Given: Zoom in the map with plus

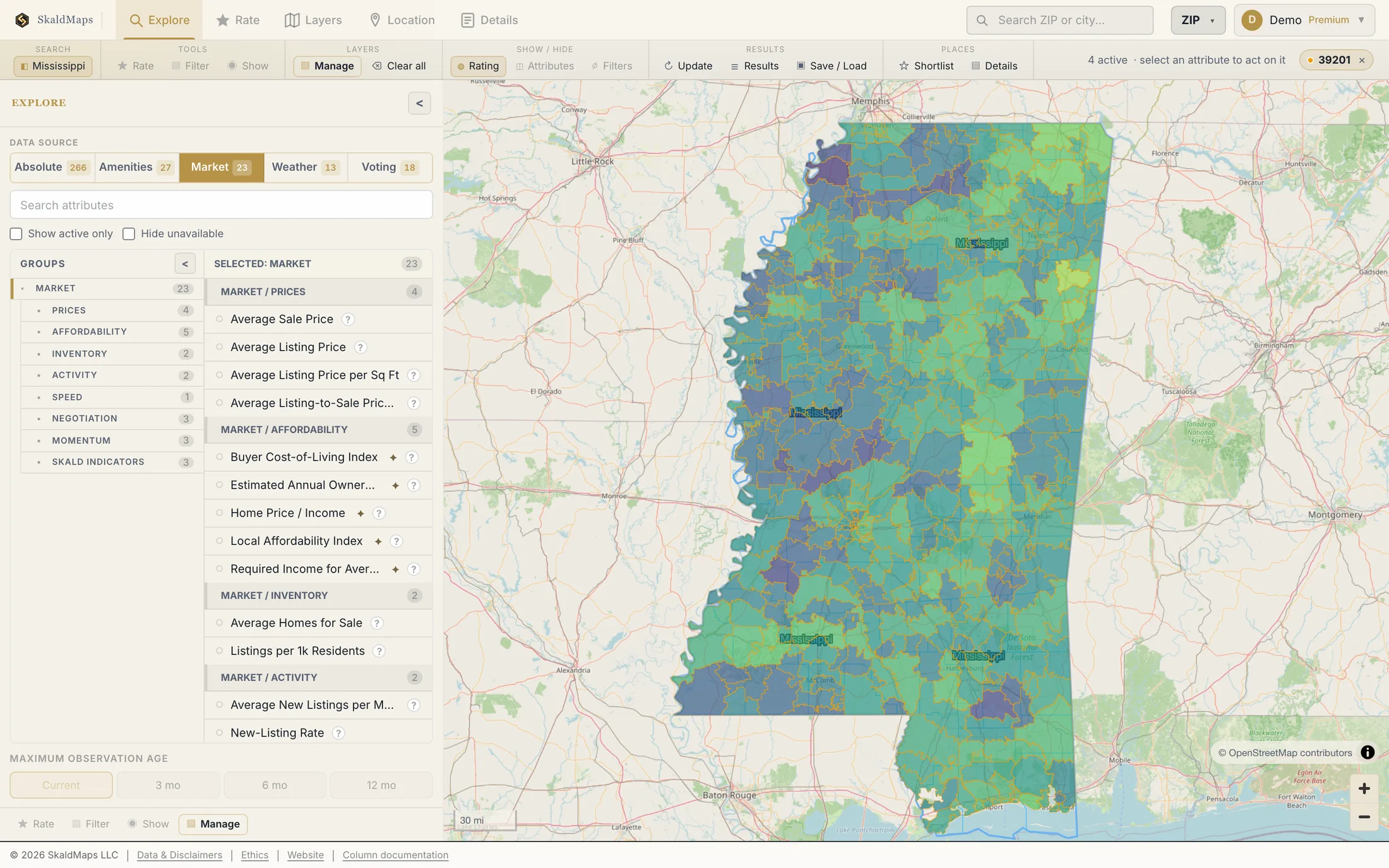Looking at the screenshot, I should (x=1364, y=788).
